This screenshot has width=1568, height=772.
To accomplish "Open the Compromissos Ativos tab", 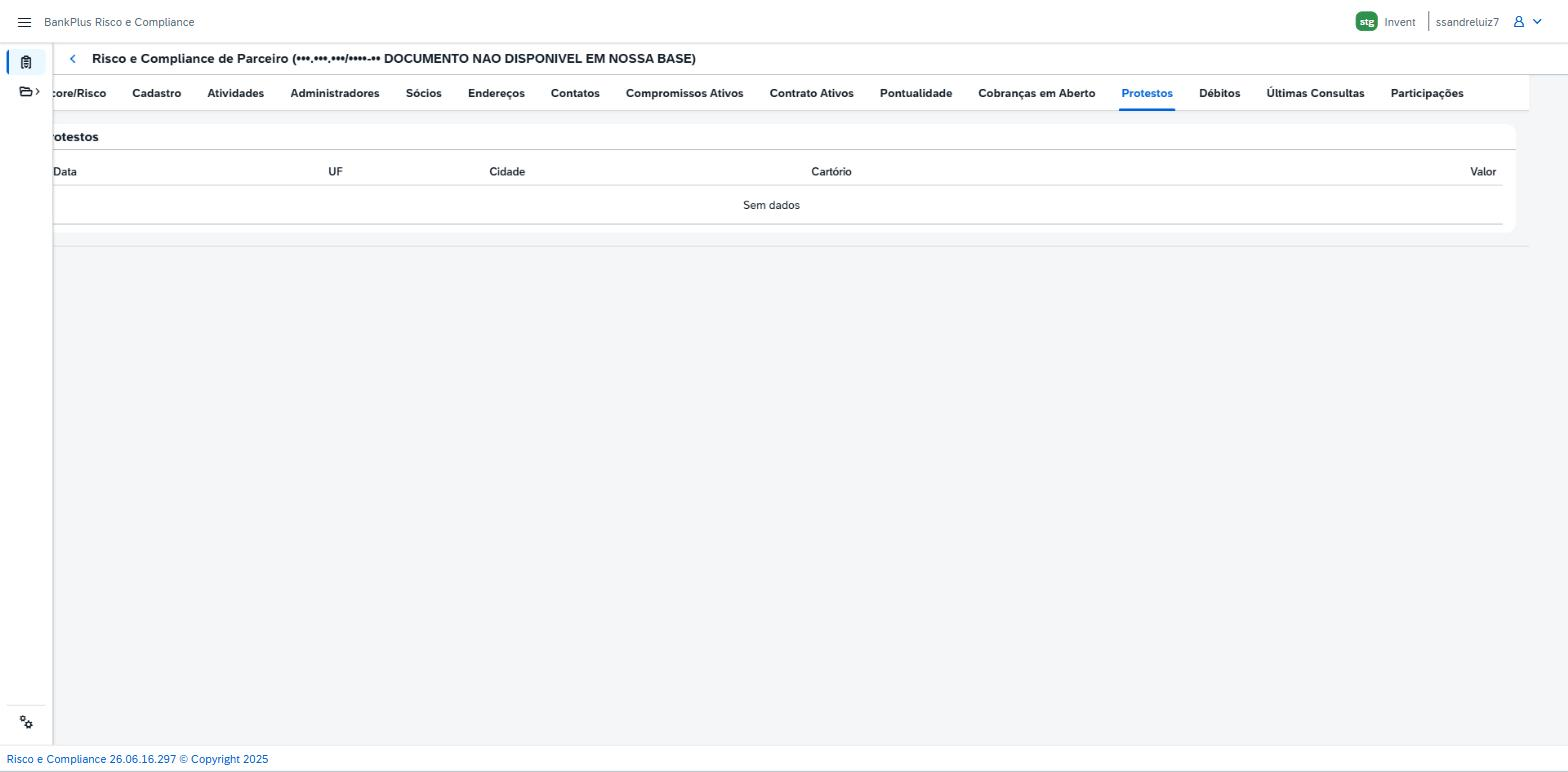I will point(685,93).
